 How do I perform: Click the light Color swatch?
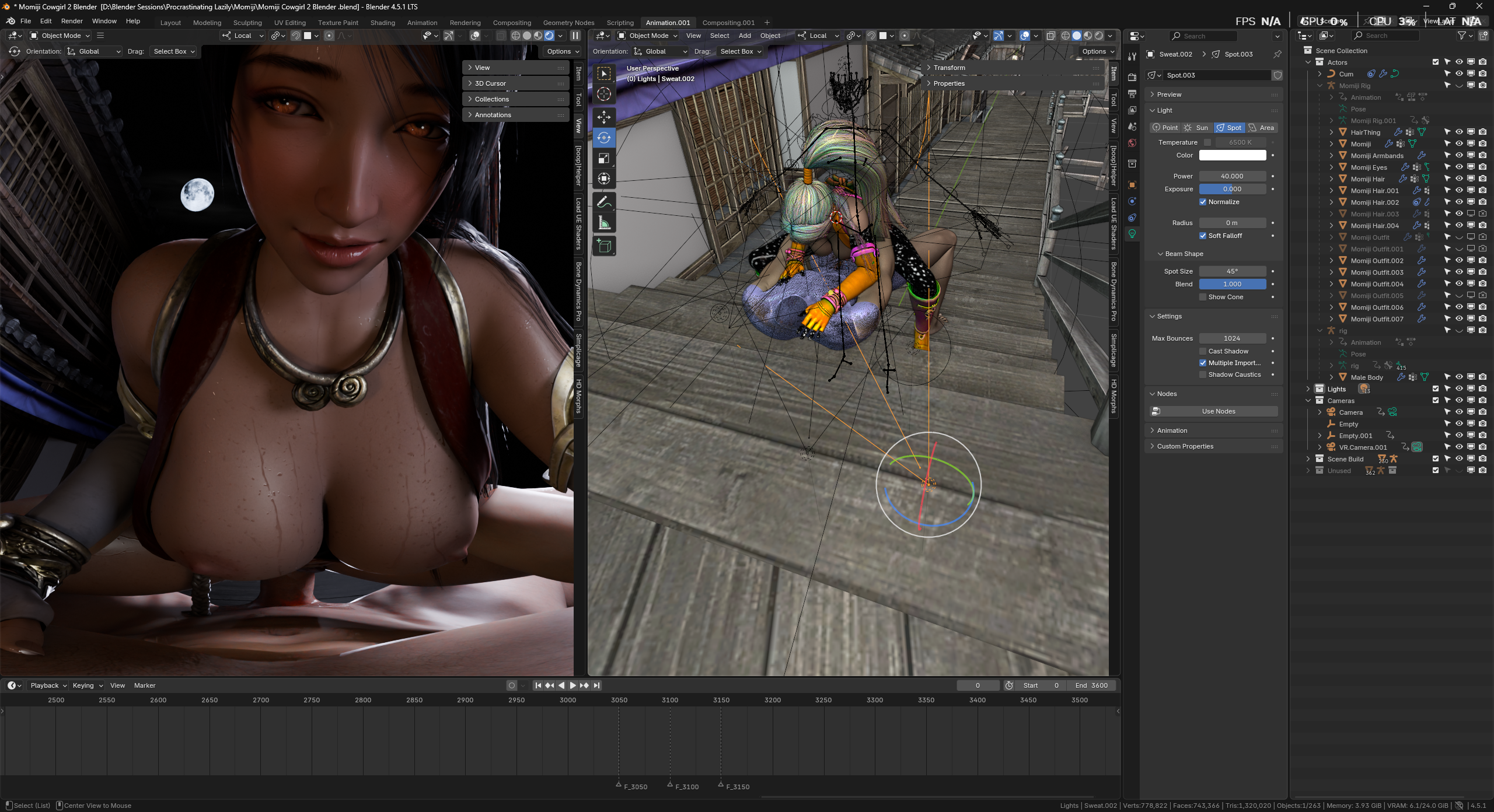(x=1233, y=155)
